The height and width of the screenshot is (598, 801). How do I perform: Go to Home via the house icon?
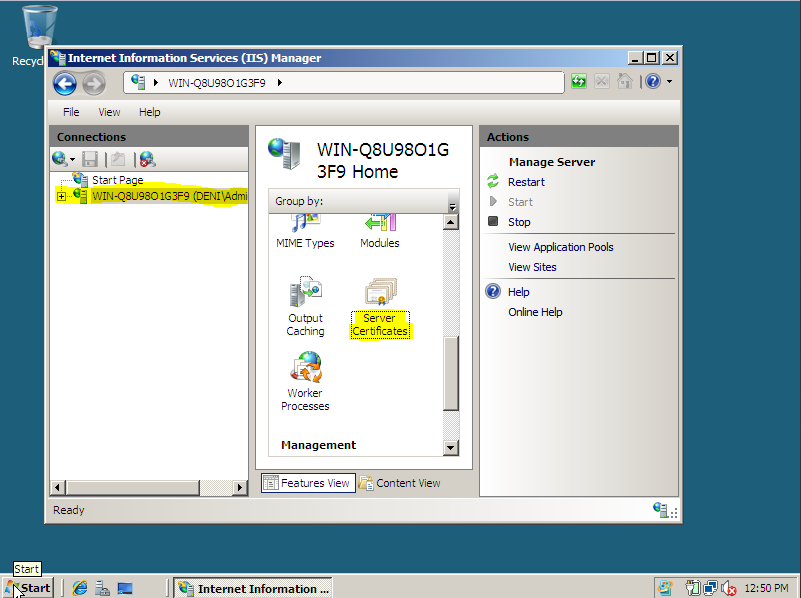625,82
